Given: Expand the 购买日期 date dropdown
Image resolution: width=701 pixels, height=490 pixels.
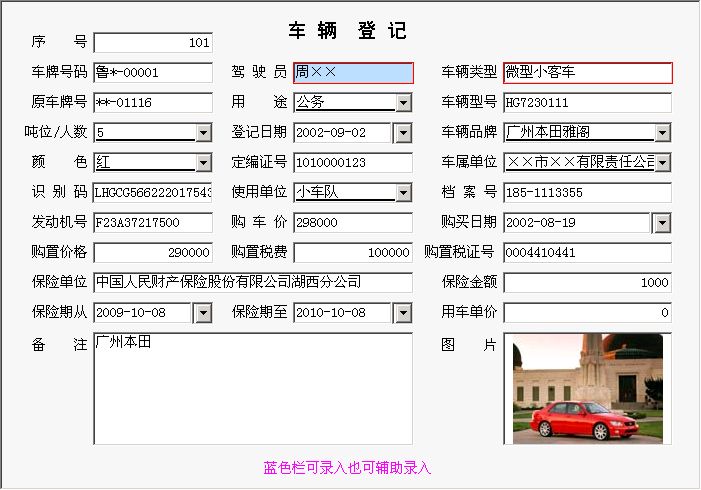Looking at the screenshot, I should pos(662,223).
